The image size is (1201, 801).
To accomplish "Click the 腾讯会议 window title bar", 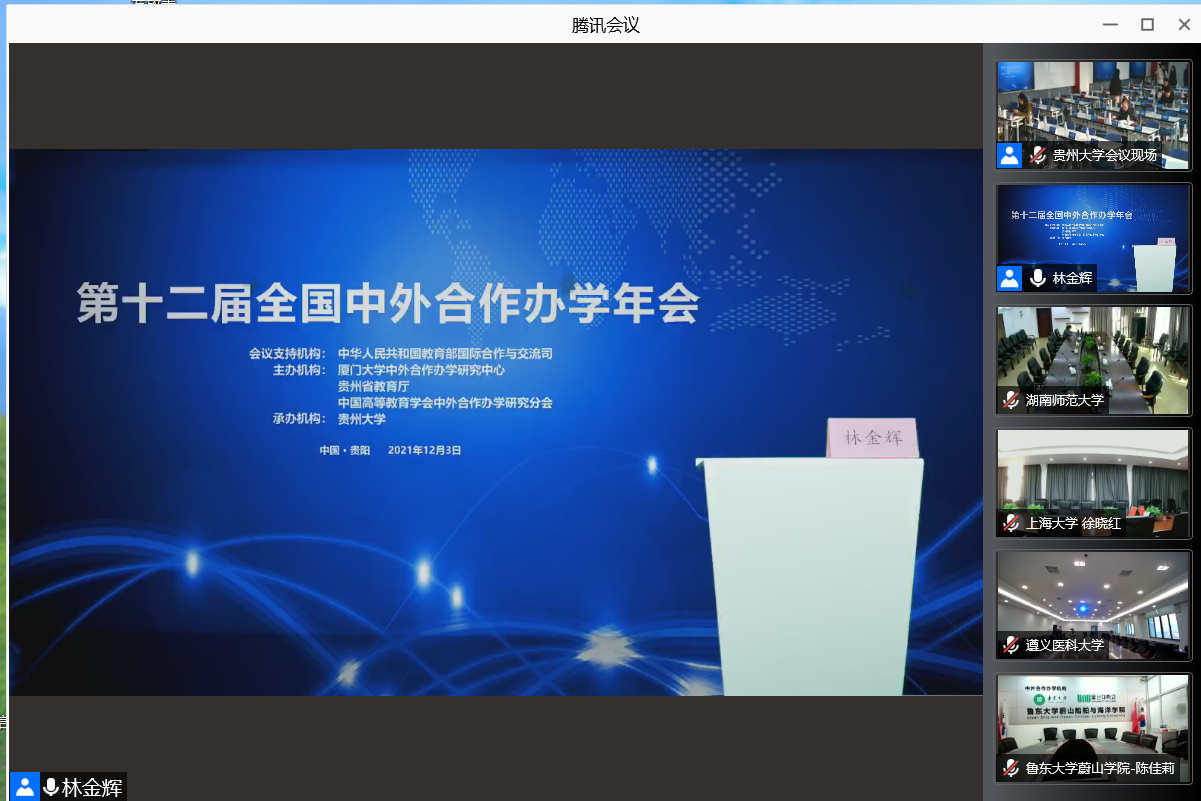I will 605,25.
